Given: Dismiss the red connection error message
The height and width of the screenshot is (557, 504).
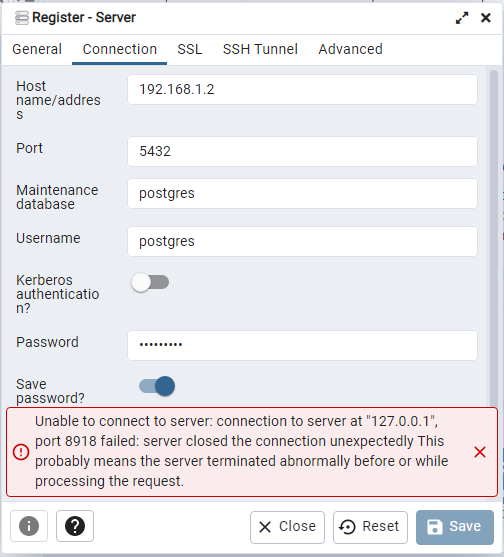Looking at the screenshot, I should click(x=480, y=452).
